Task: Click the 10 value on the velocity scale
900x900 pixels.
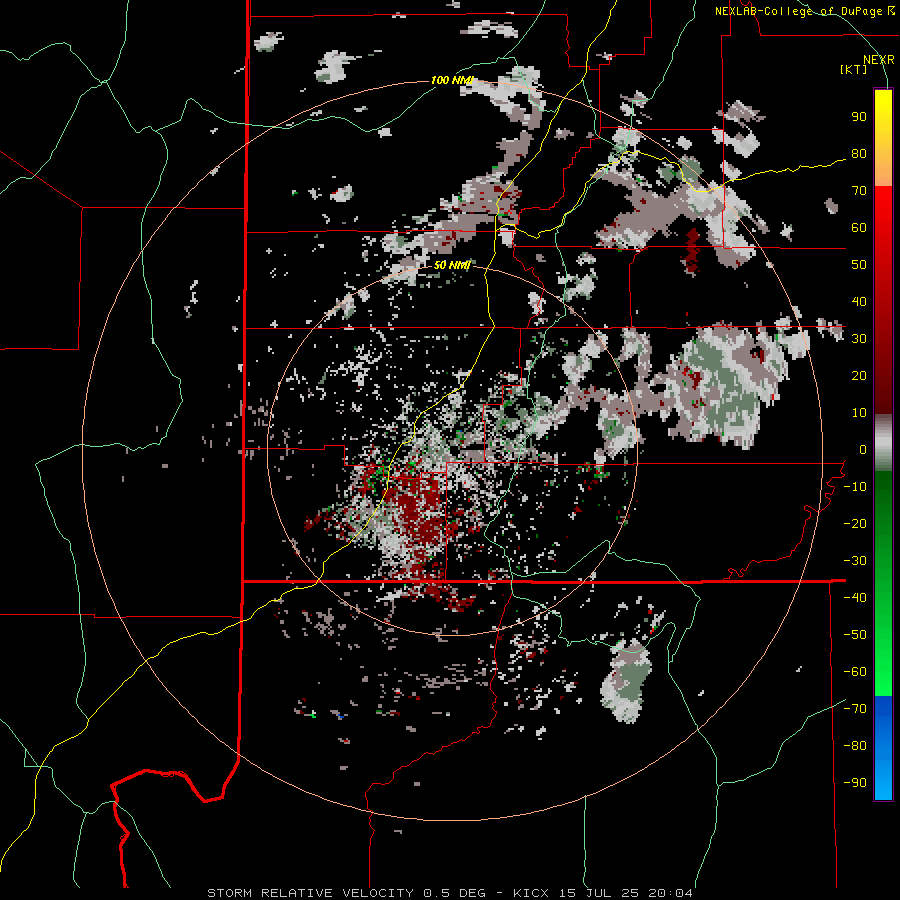Action: (859, 413)
